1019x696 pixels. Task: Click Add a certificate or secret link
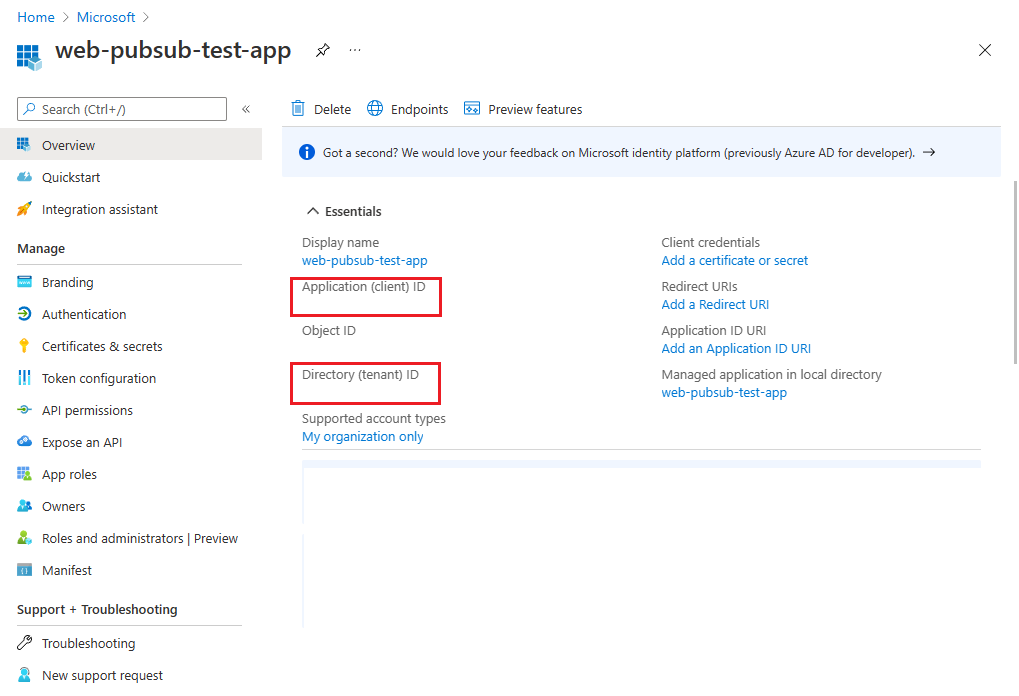[734, 260]
